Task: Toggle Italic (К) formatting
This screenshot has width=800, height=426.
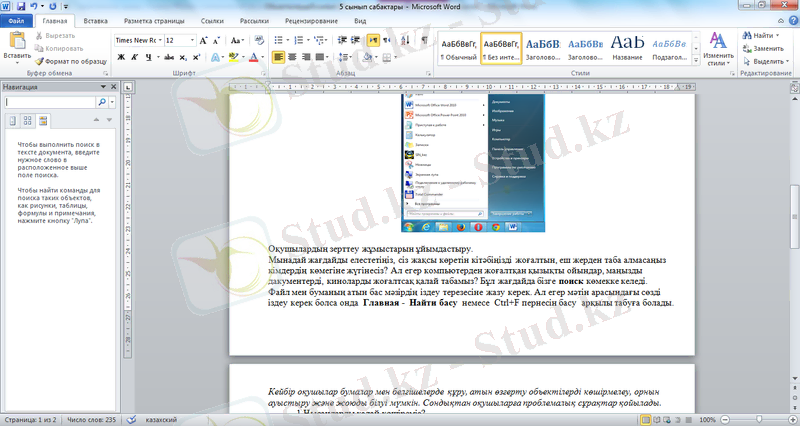Action: pyautogui.click(x=134, y=58)
